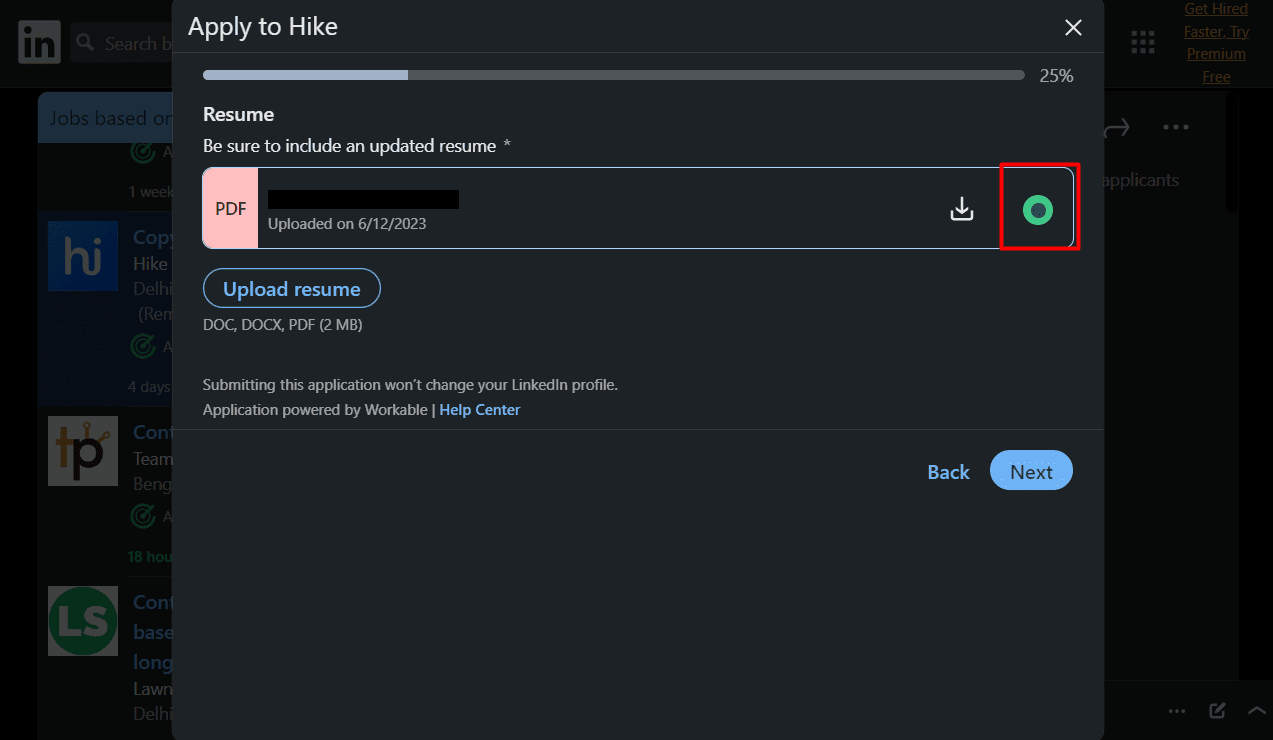This screenshot has width=1273, height=740.
Task: Open messaging panel ellipsis options
Action: click(x=1178, y=711)
